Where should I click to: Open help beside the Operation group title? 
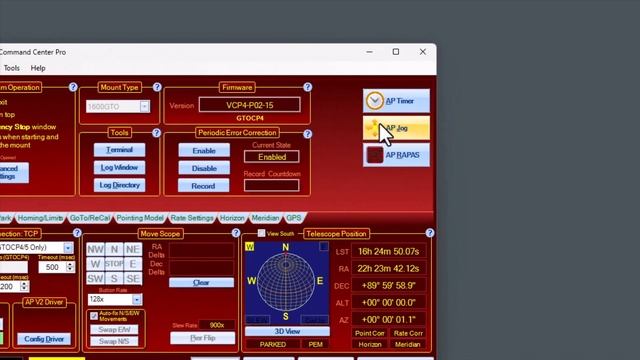pyautogui.click(x=73, y=87)
